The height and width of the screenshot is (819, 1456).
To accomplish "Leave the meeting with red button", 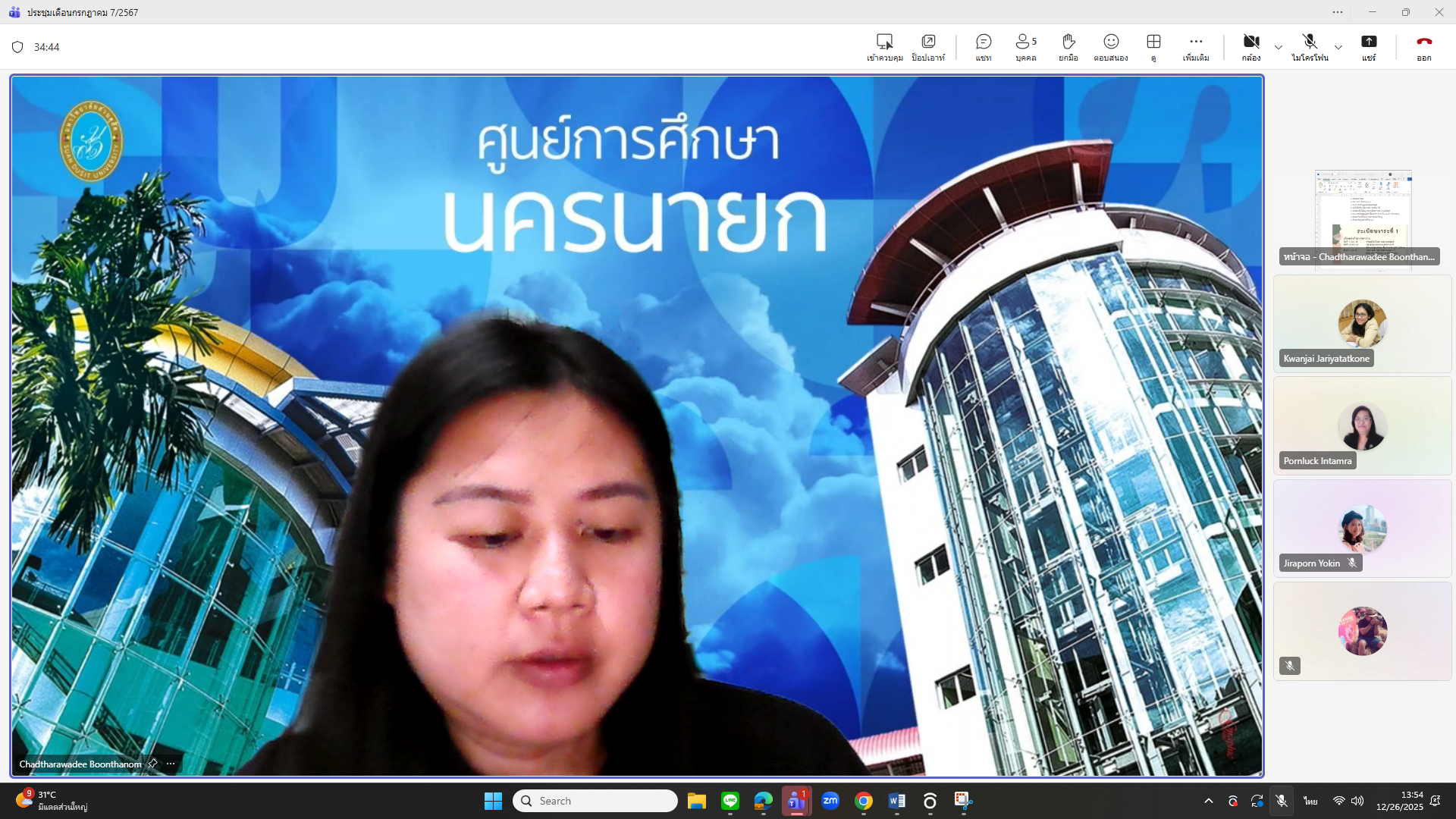I will click(x=1423, y=47).
